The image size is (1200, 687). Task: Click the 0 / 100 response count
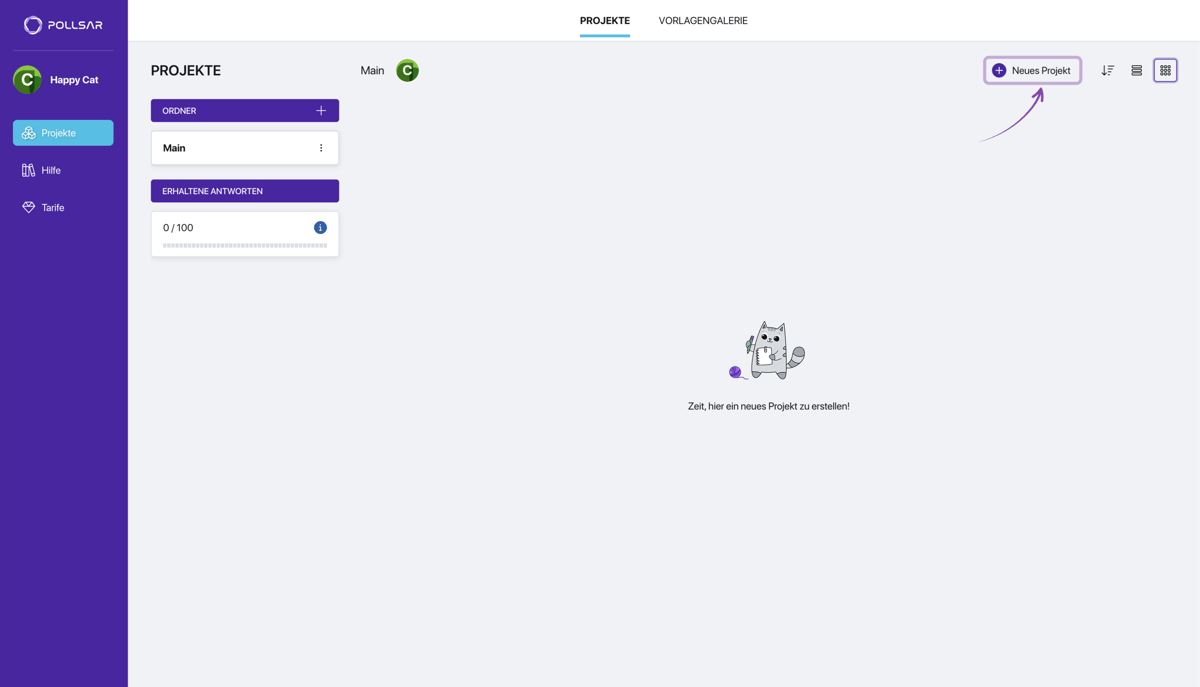[x=178, y=228]
